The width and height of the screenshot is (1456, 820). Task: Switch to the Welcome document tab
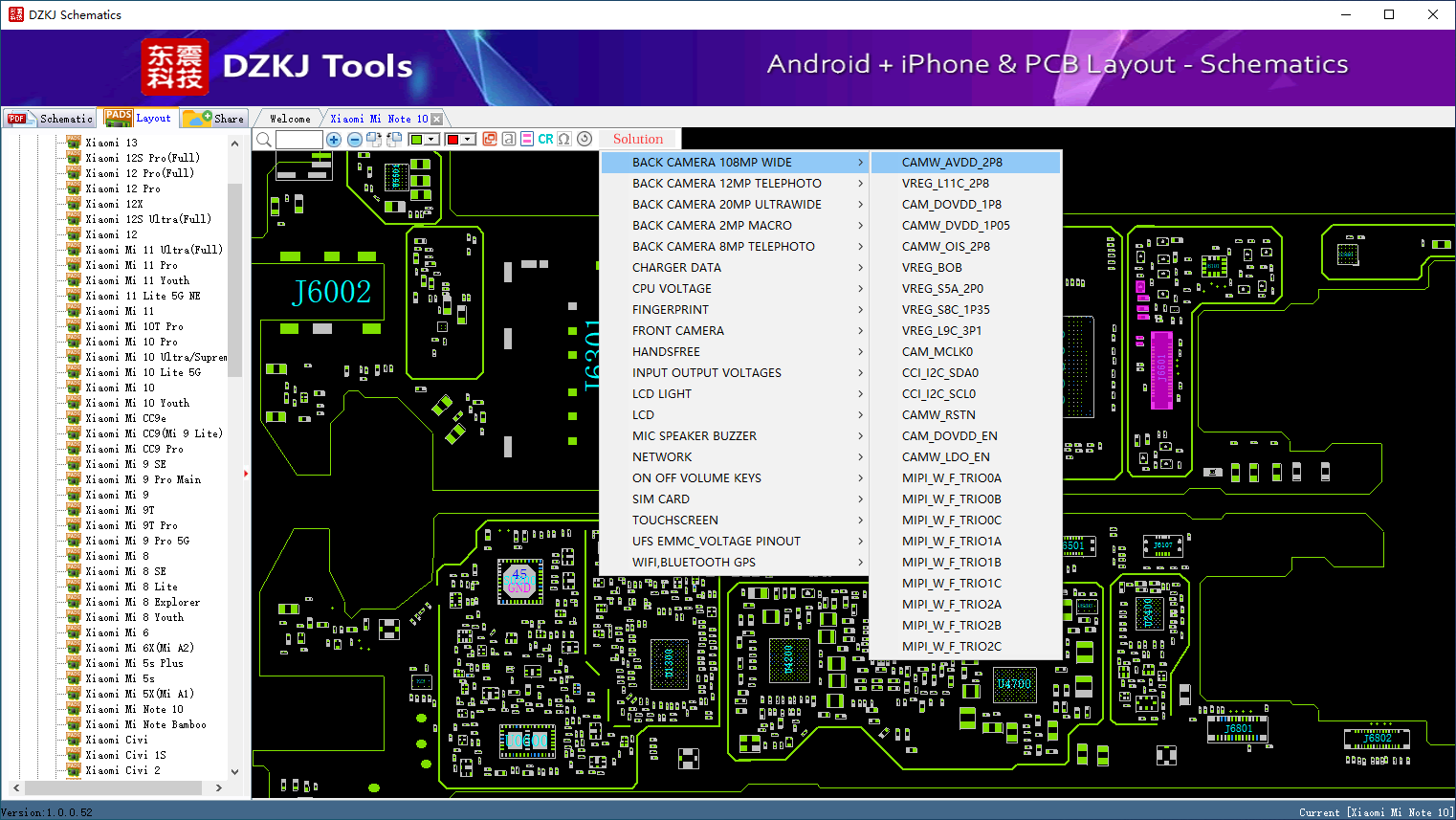pyautogui.click(x=290, y=119)
